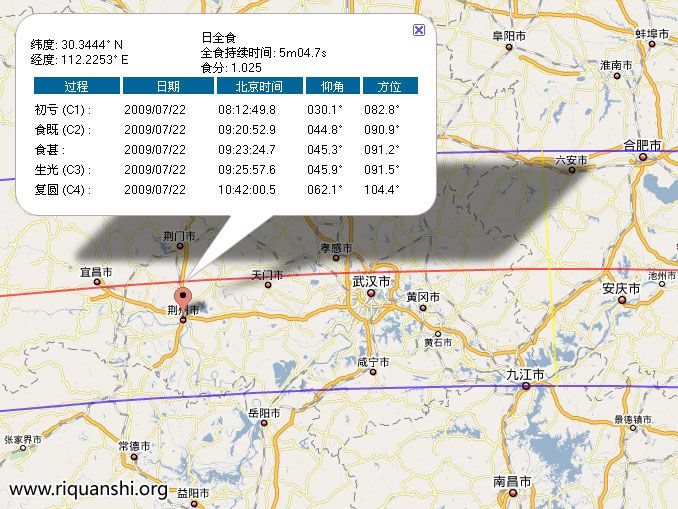Click the 九江市 map label
Viewport: 678px width, 509px height.
pos(525,375)
